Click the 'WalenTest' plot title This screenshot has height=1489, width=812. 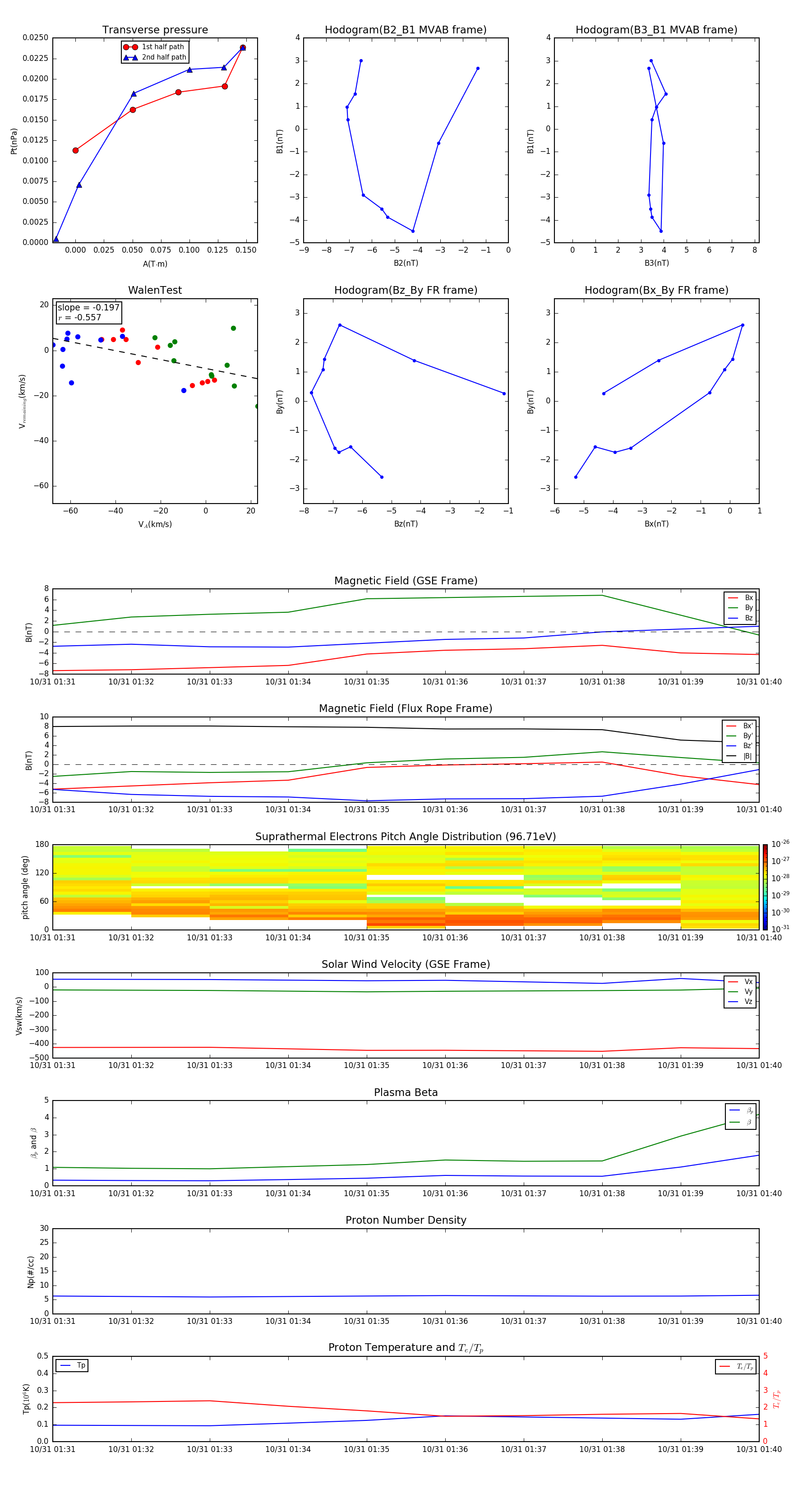[155, 290]
